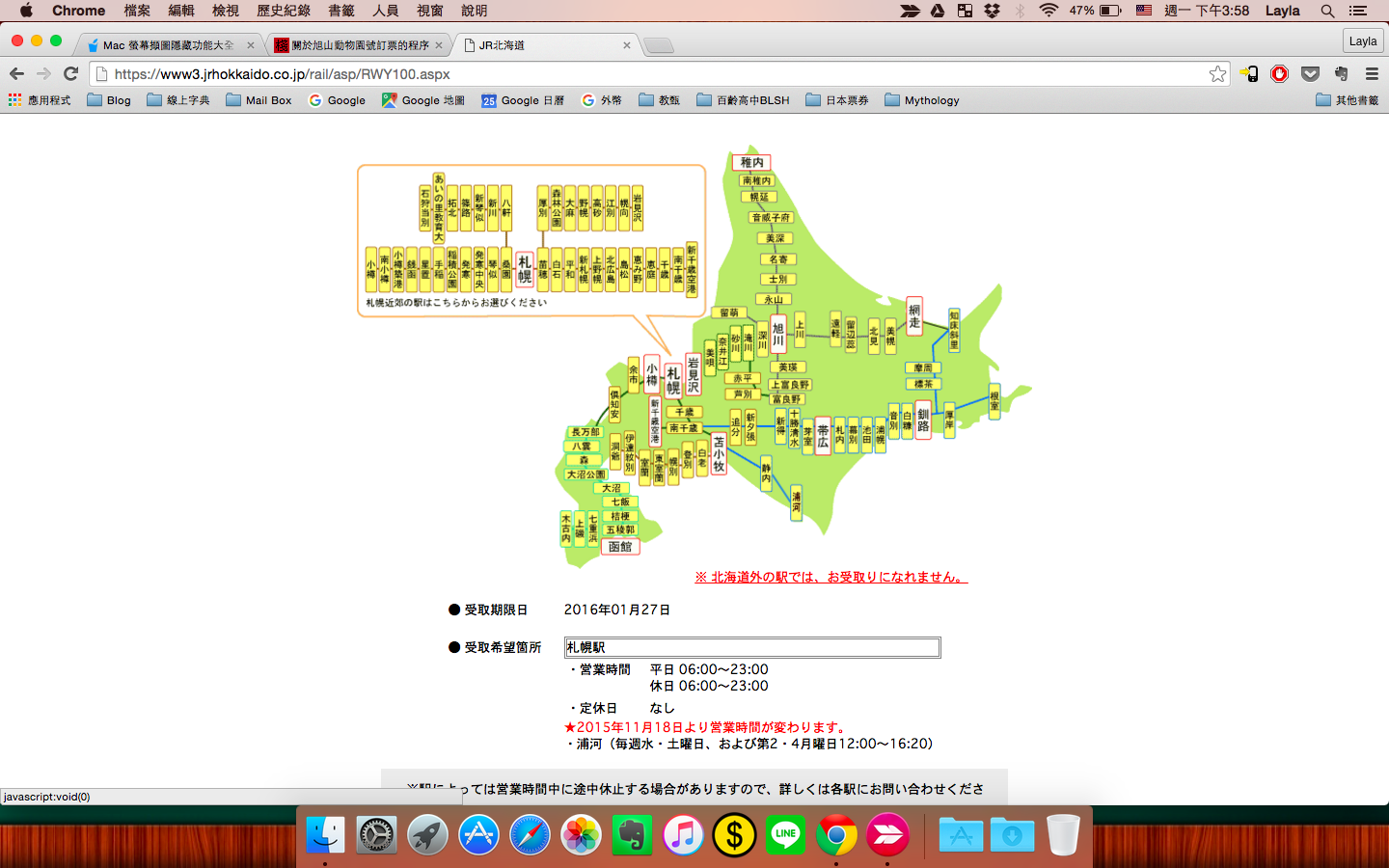Open the 編輯 menu
1389x868 pixels.
(181, 11)
